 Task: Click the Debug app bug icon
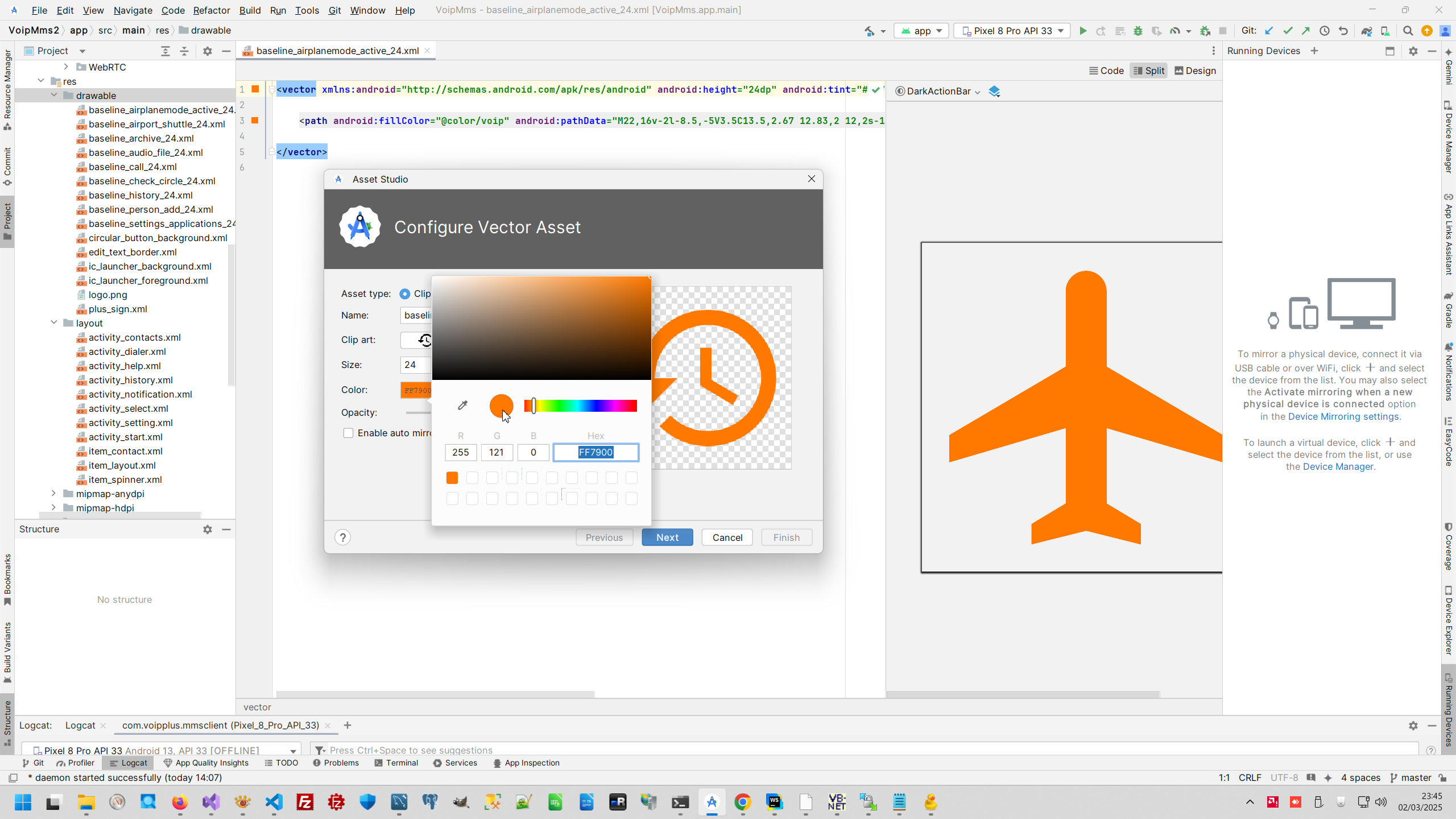1138,31
